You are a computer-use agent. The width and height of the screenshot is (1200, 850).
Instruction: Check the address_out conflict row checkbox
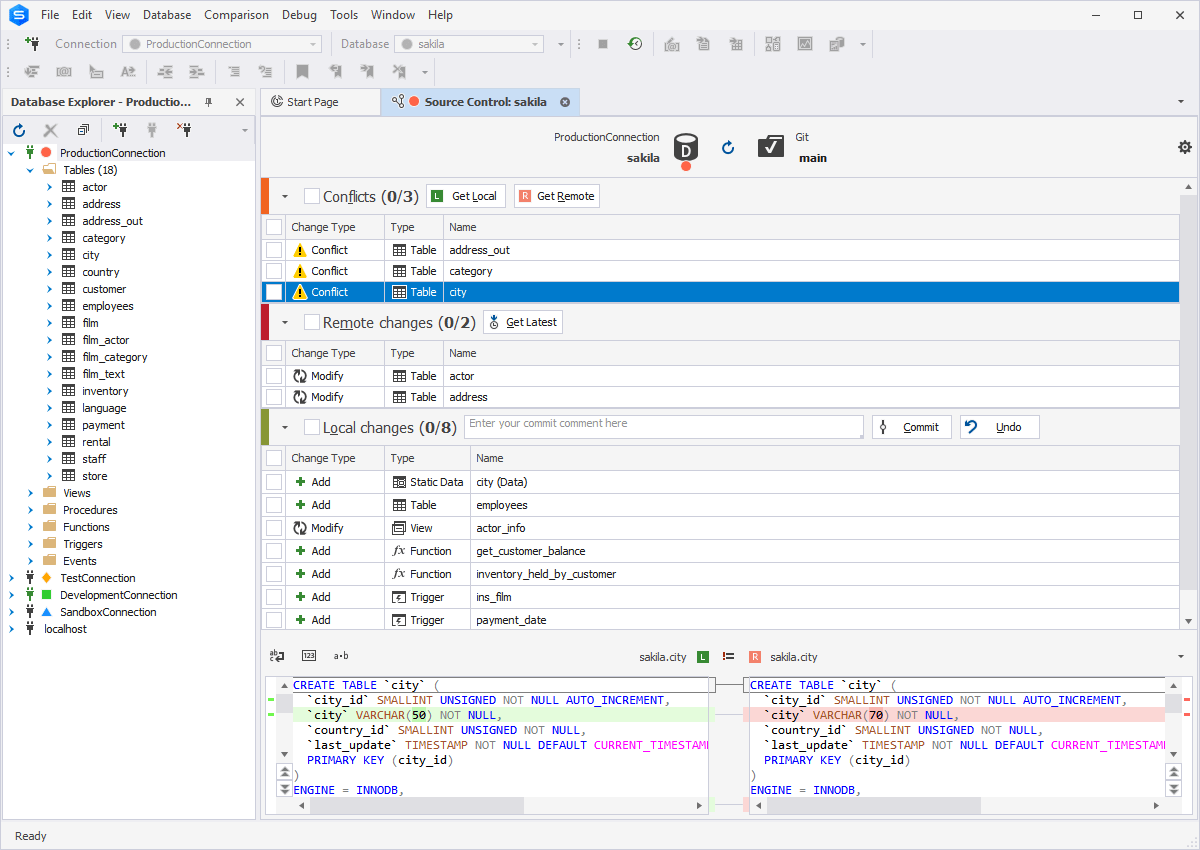(x=274, y=249)
